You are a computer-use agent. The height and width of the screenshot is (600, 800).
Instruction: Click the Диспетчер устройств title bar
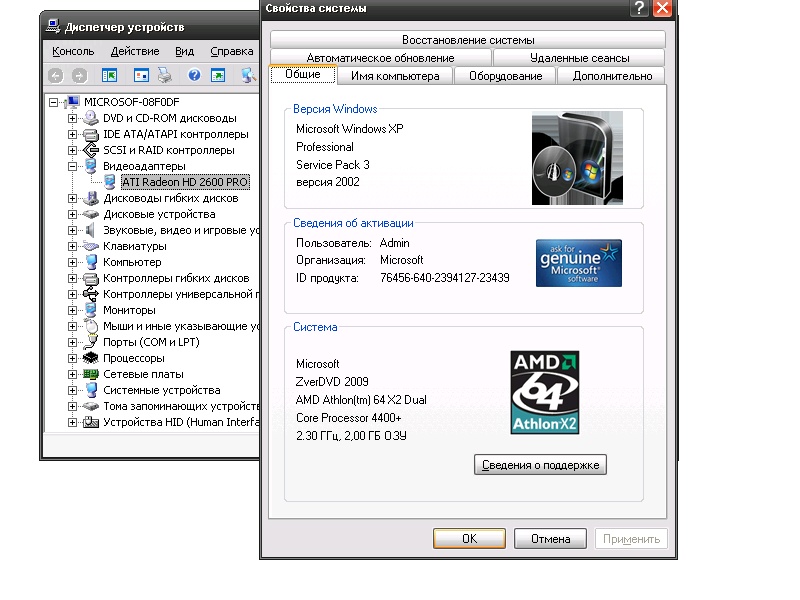[151, 27]
